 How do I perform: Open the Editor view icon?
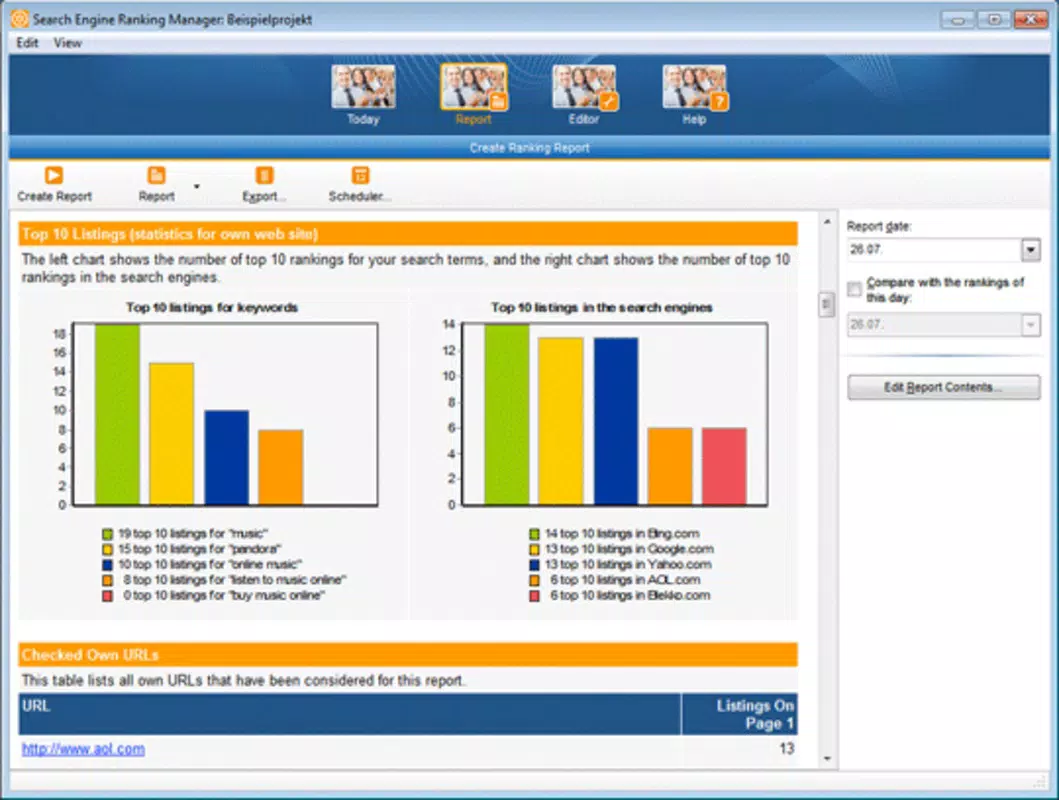(584, 87)
